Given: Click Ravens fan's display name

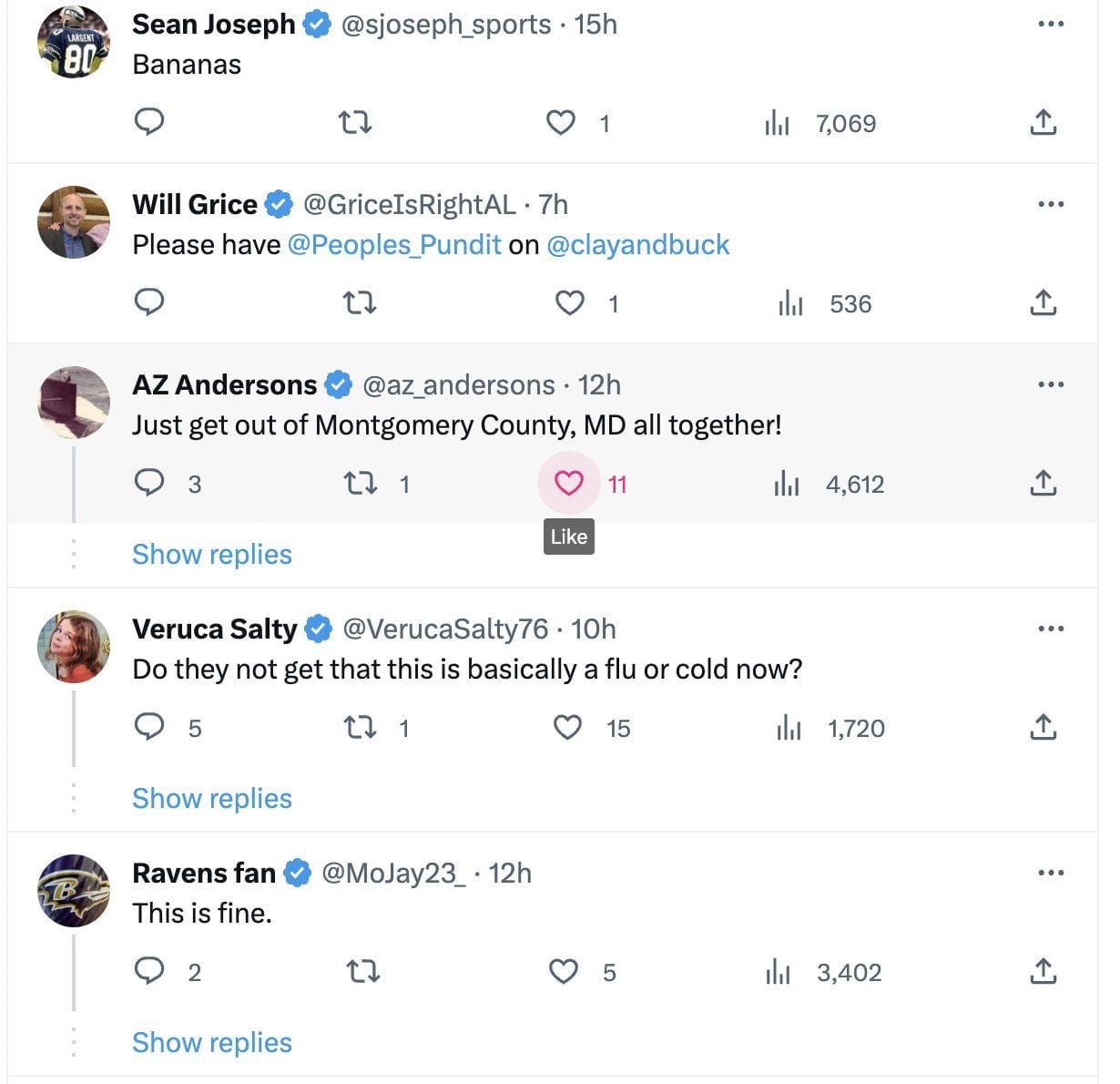Looking at the screenshot, I should (x=204, y=873).
